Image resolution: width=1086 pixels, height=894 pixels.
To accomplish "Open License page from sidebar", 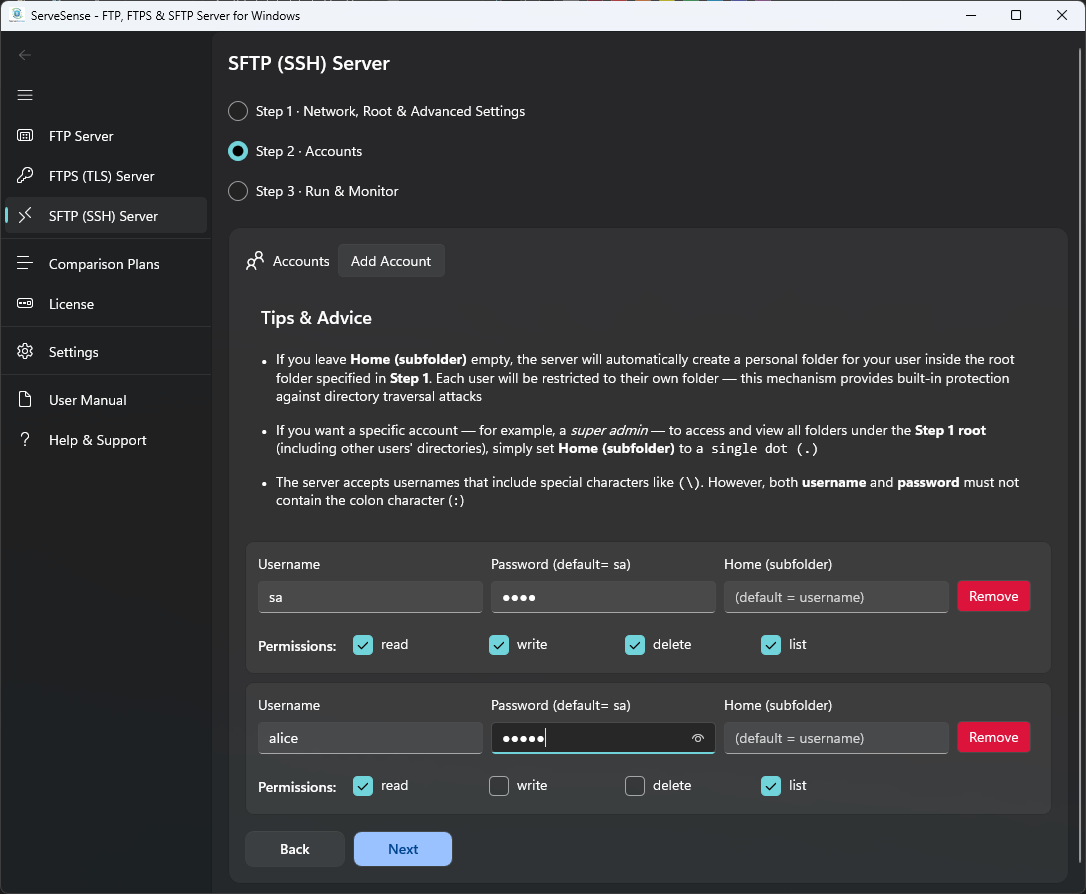I will coord(71,304).
